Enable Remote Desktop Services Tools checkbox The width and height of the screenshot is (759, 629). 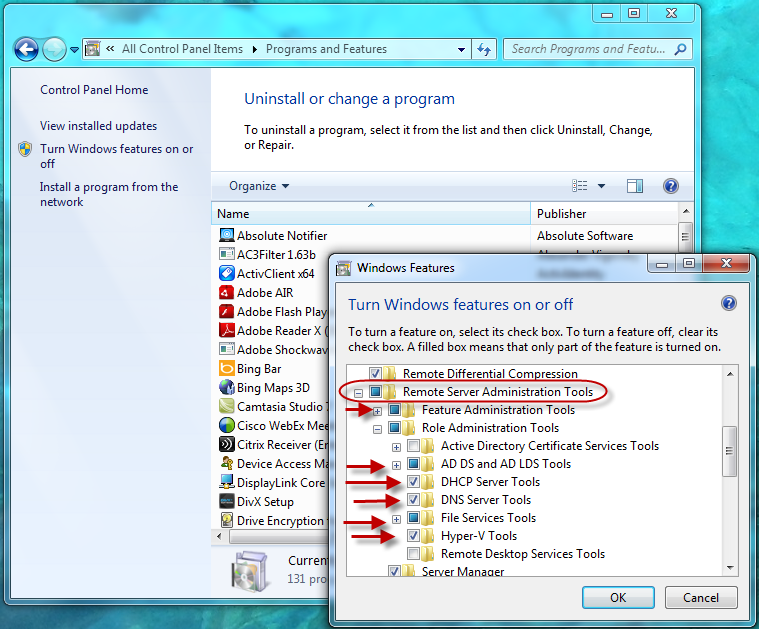point(414,554)
